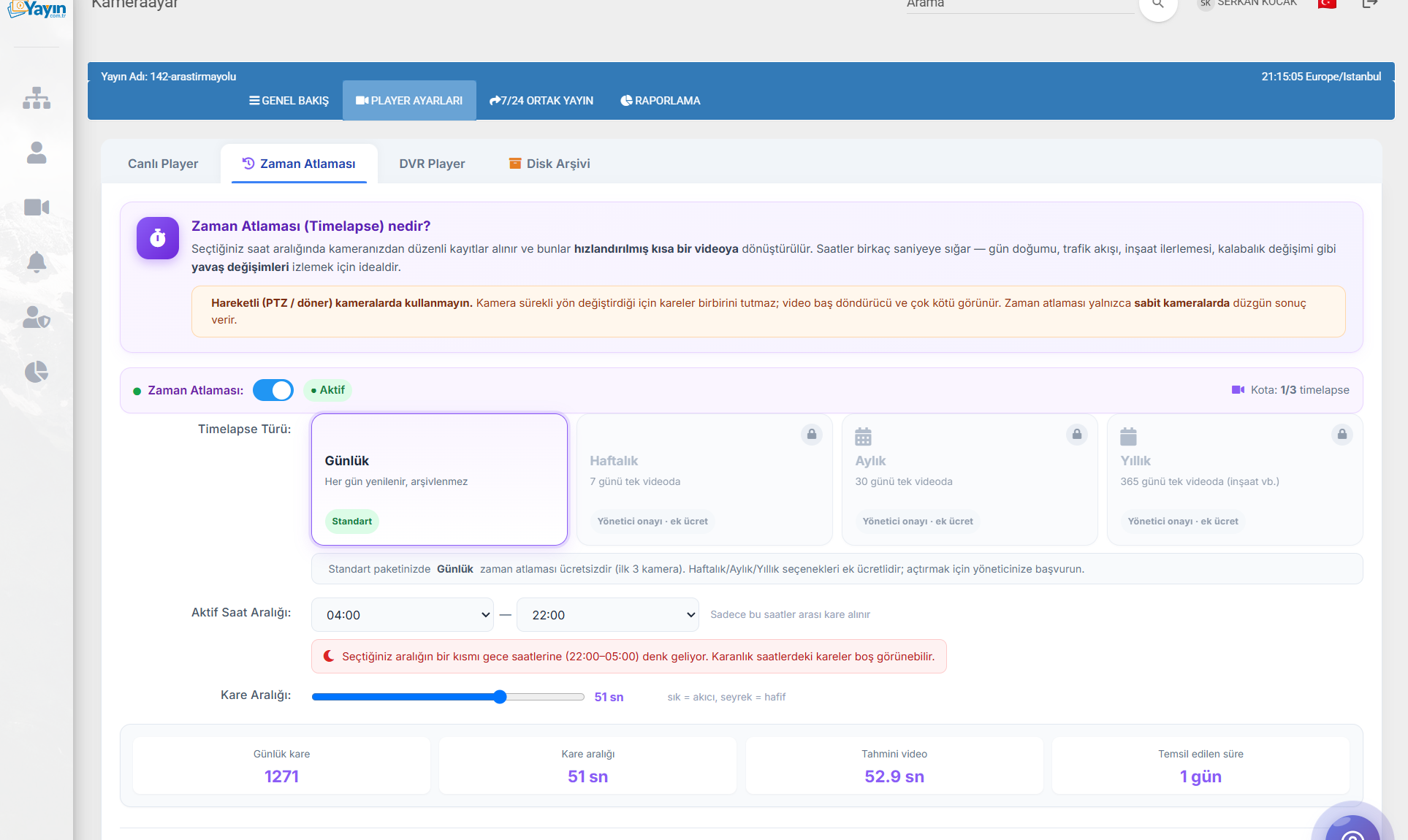Switch to the Disk Arşivi tab
Image resolution: width=1408 pixels, height=840 pixels.
pyautogui.click(x=549, y=164)
